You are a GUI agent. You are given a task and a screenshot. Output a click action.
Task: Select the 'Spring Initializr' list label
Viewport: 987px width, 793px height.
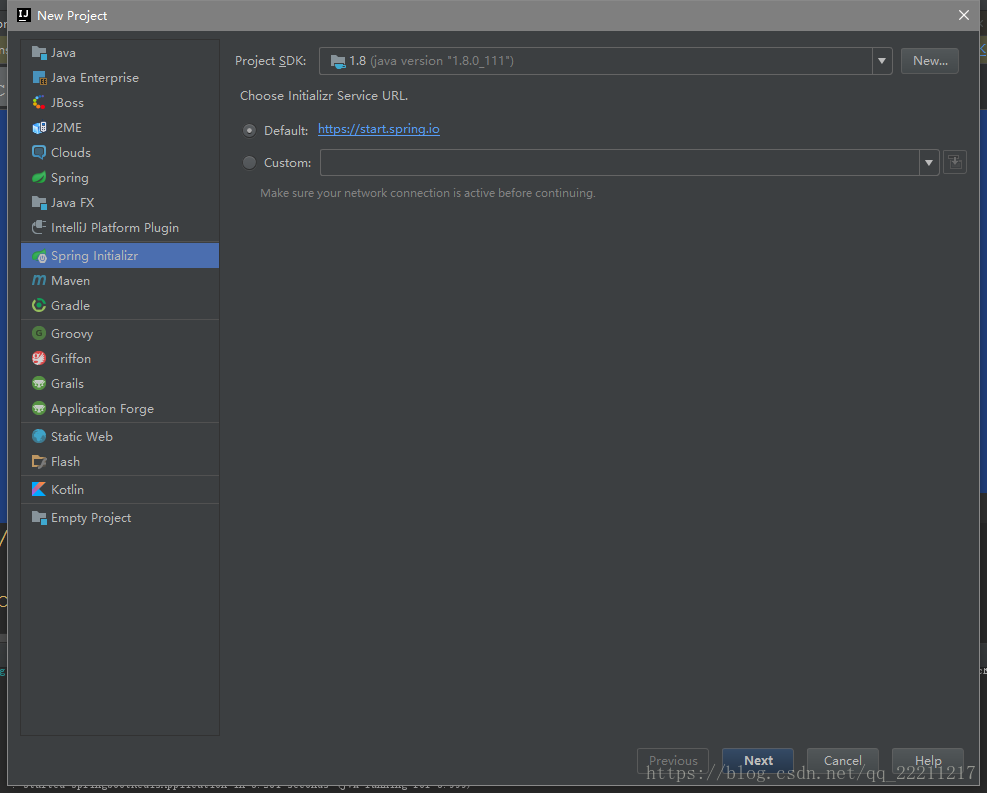click(x=94, y=256)
